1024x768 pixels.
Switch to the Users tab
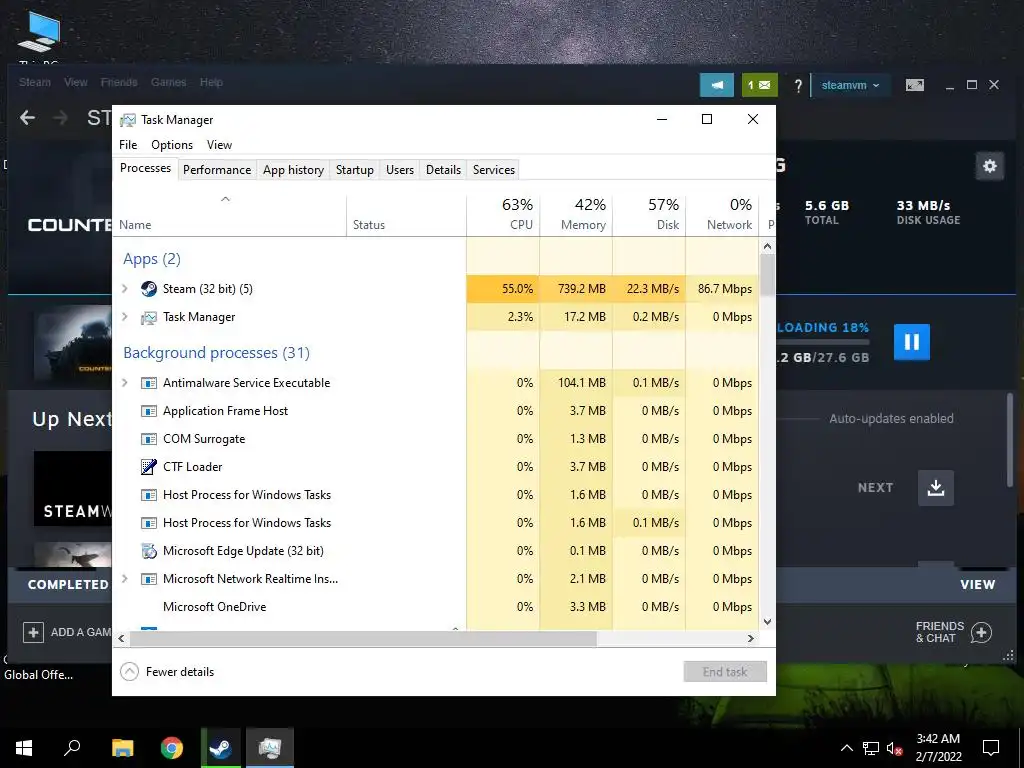(x=400, y=170)
